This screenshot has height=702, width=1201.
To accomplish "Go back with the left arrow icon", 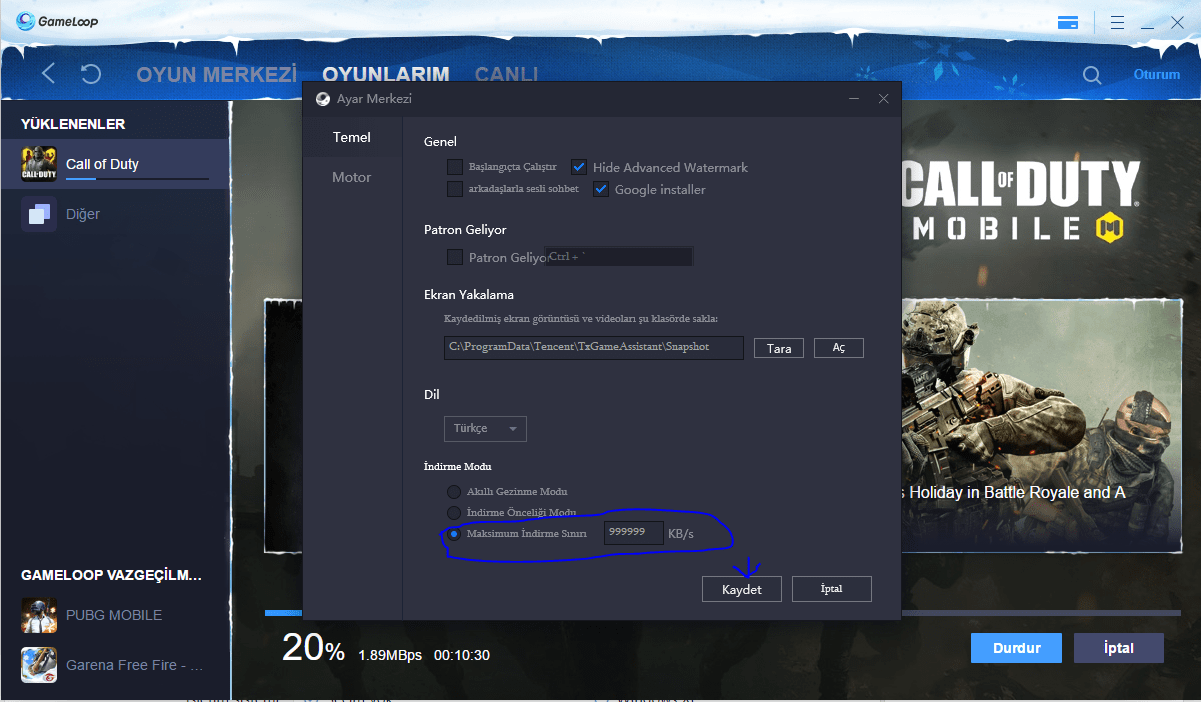I will pos(48,74).
